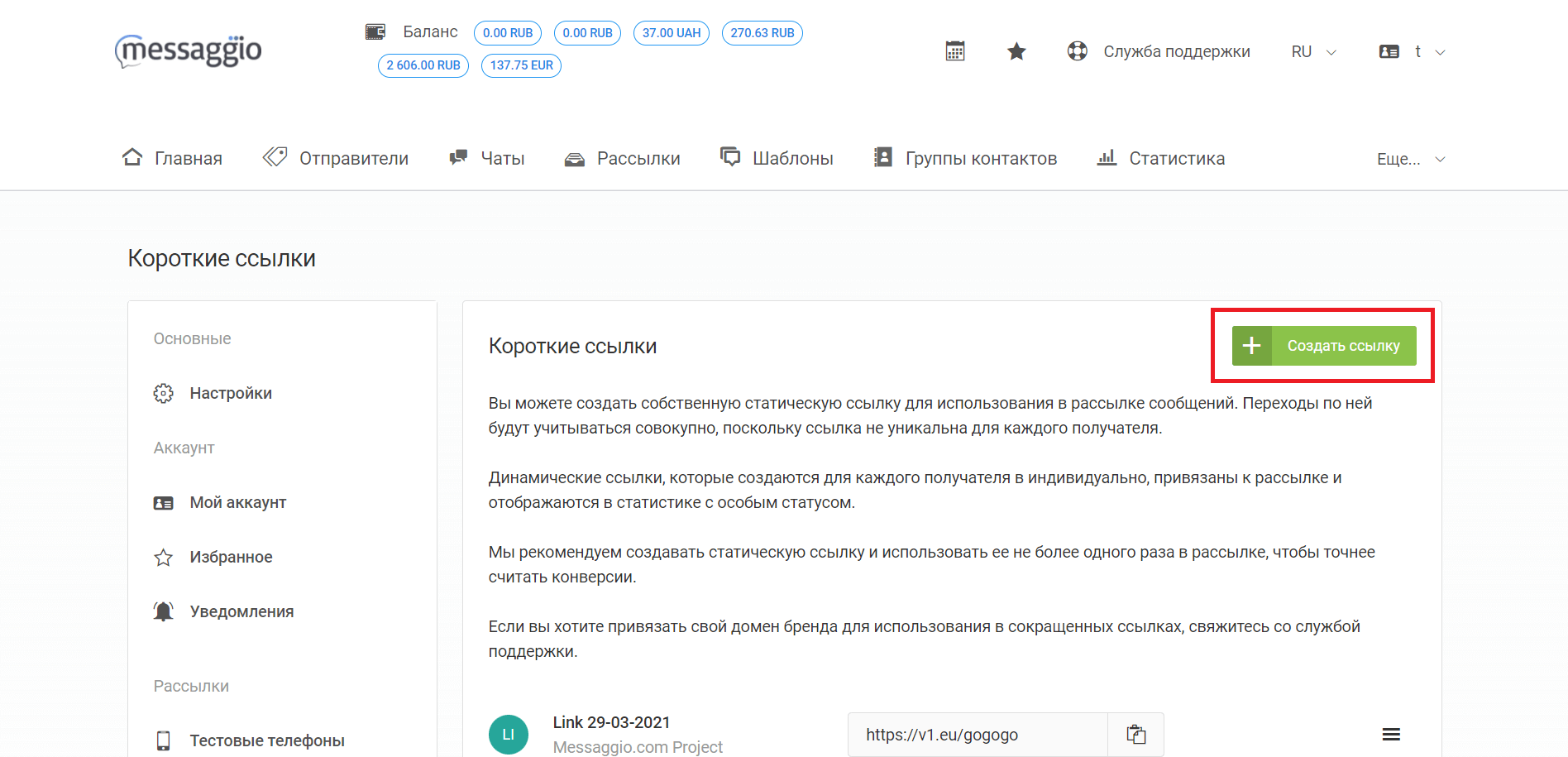Expand the Еще... menu

pos(1411,159)
